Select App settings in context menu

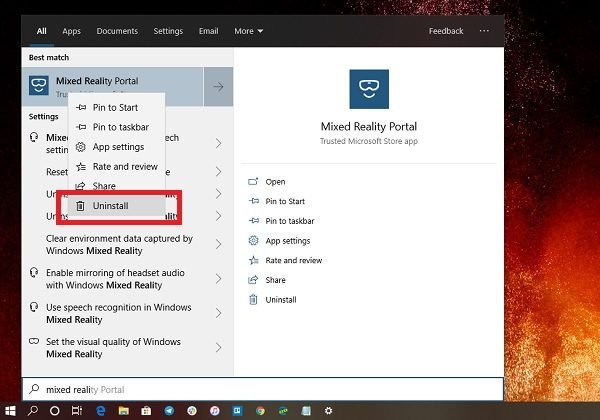coord(117,147)
